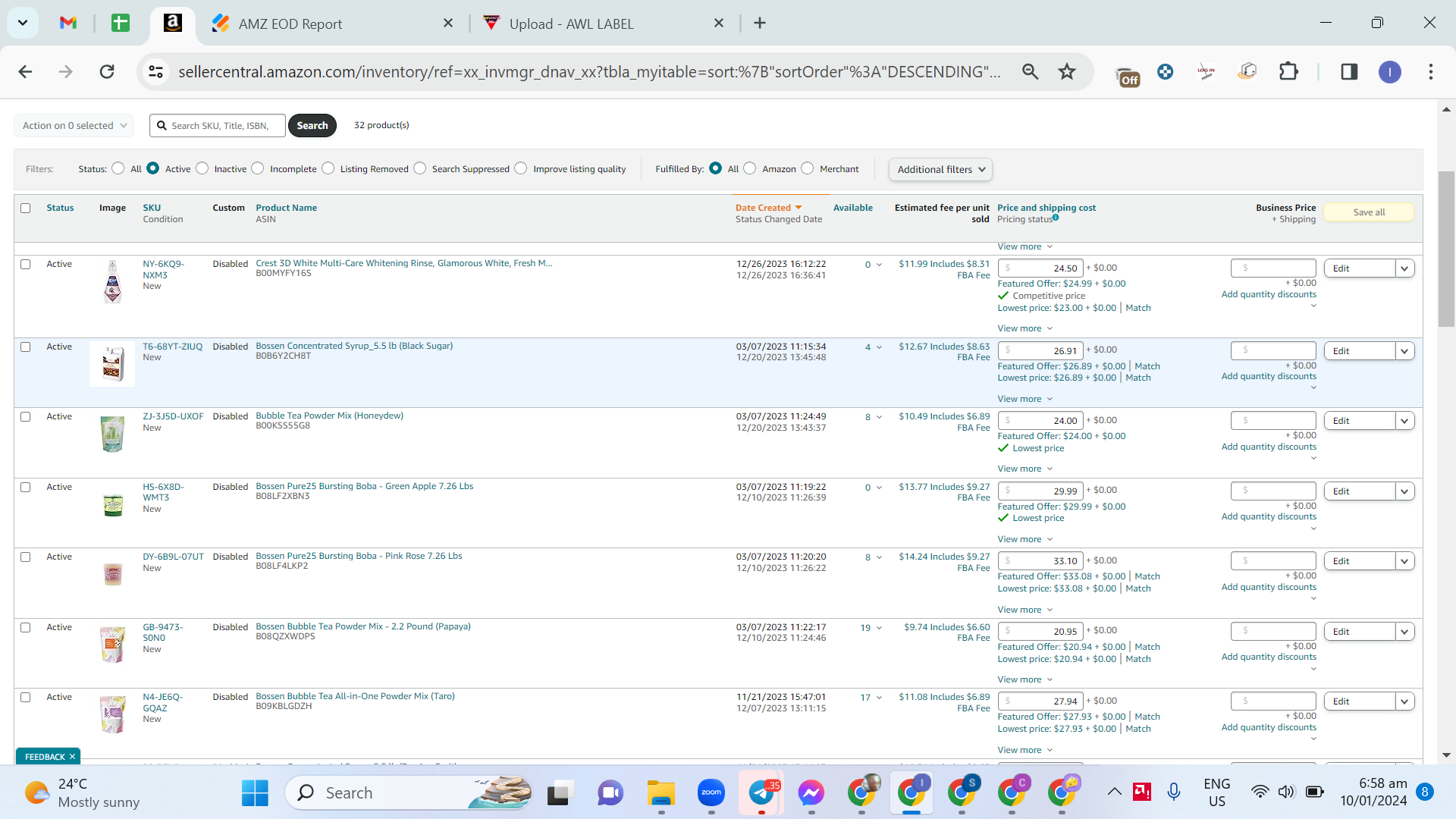
Task: Toggle the browser side panel
Action: tap(1349, 71)
